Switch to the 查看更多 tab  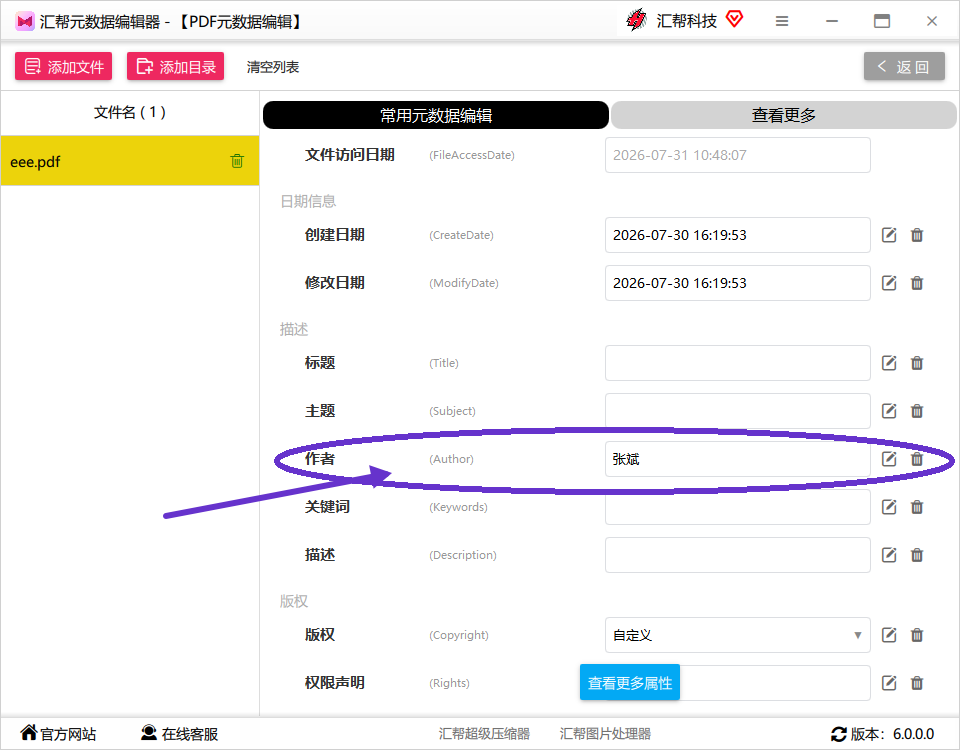coord(784,115)
